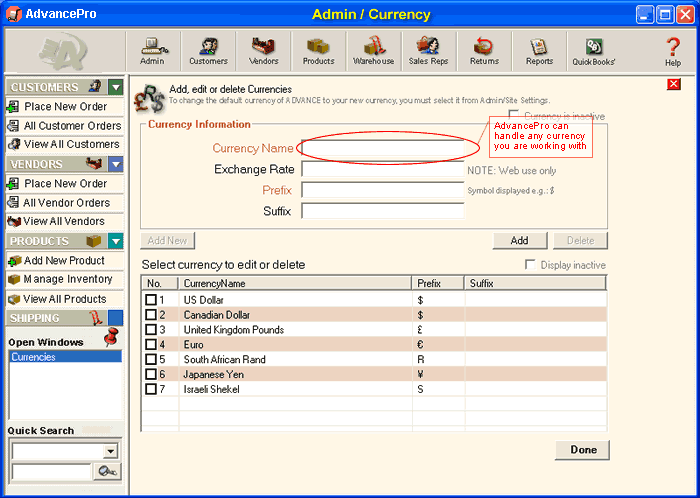Click the AdvancePro logo in toolbar
The image size is (700, 498).
coord(63,51)
